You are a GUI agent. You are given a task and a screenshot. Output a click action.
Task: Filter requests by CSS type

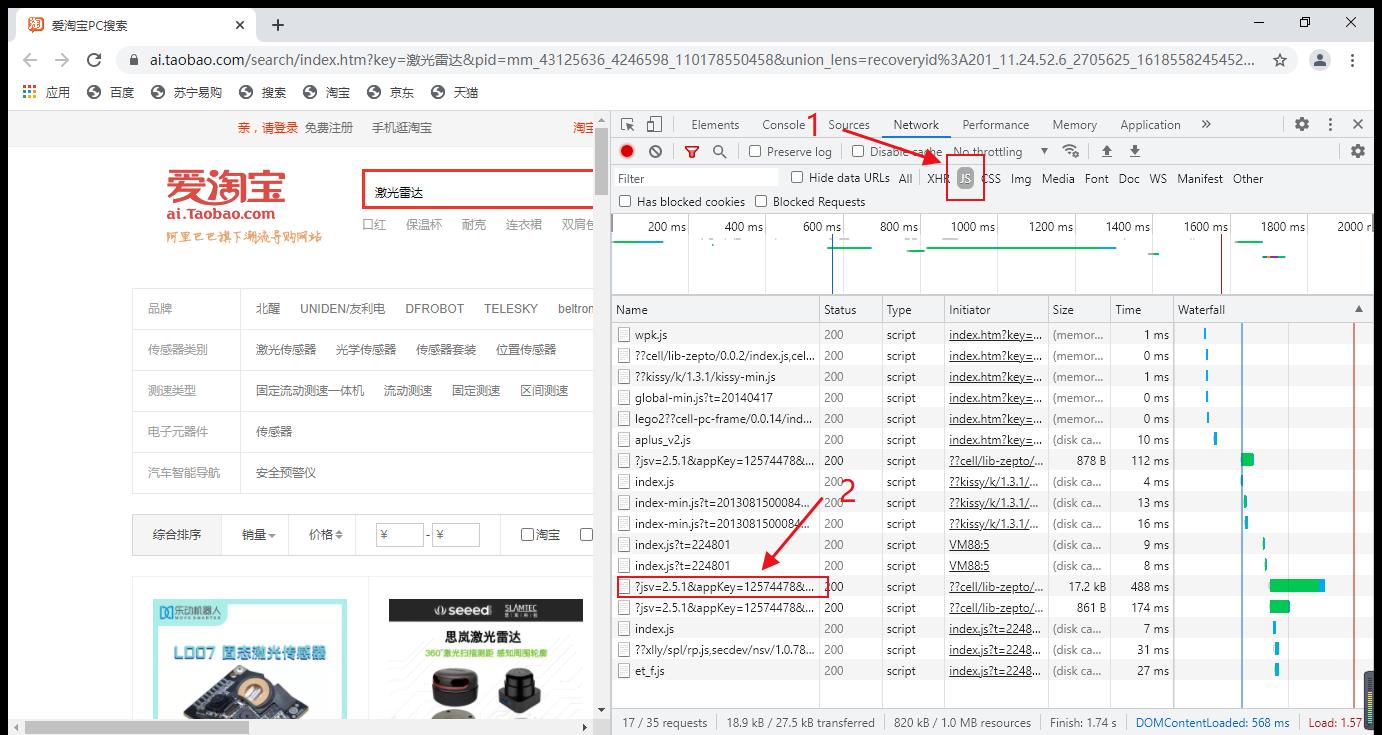click(990, 179)
